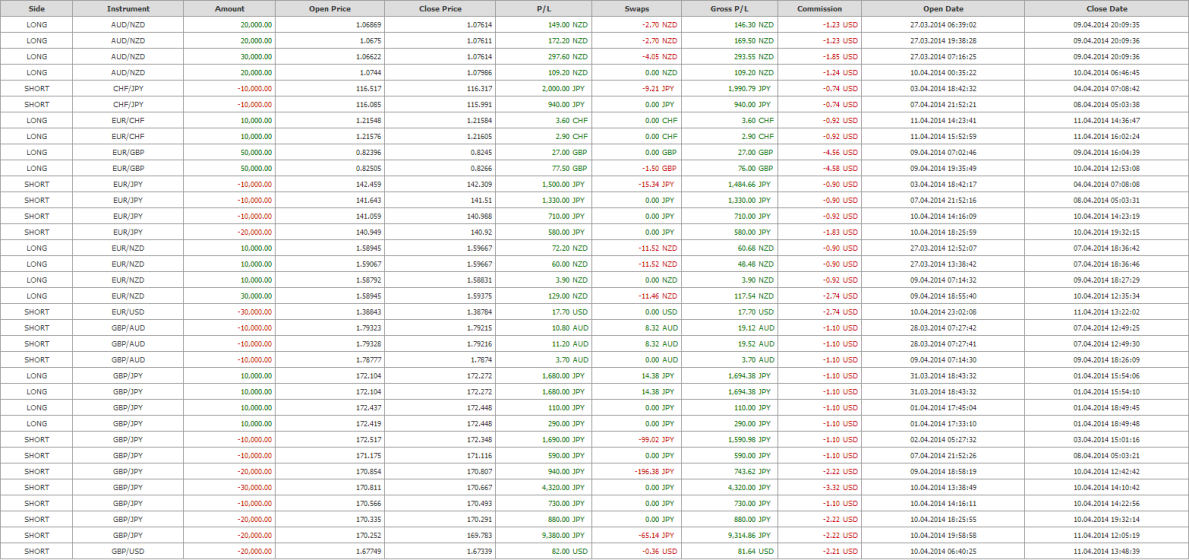
Task: Select open price 1.06869
Action: (x=368, y=25)
